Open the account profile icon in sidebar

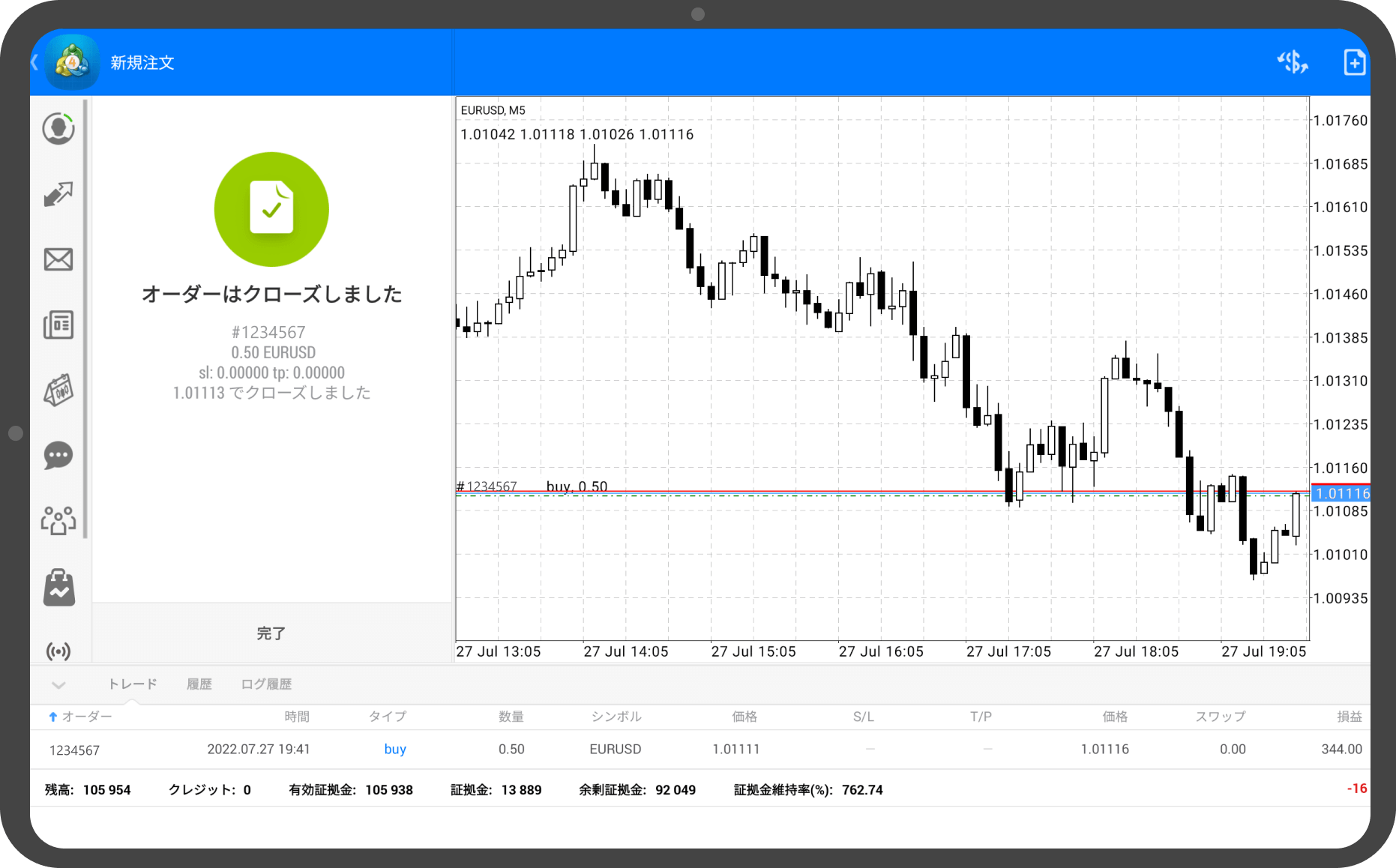coord(58,128)
